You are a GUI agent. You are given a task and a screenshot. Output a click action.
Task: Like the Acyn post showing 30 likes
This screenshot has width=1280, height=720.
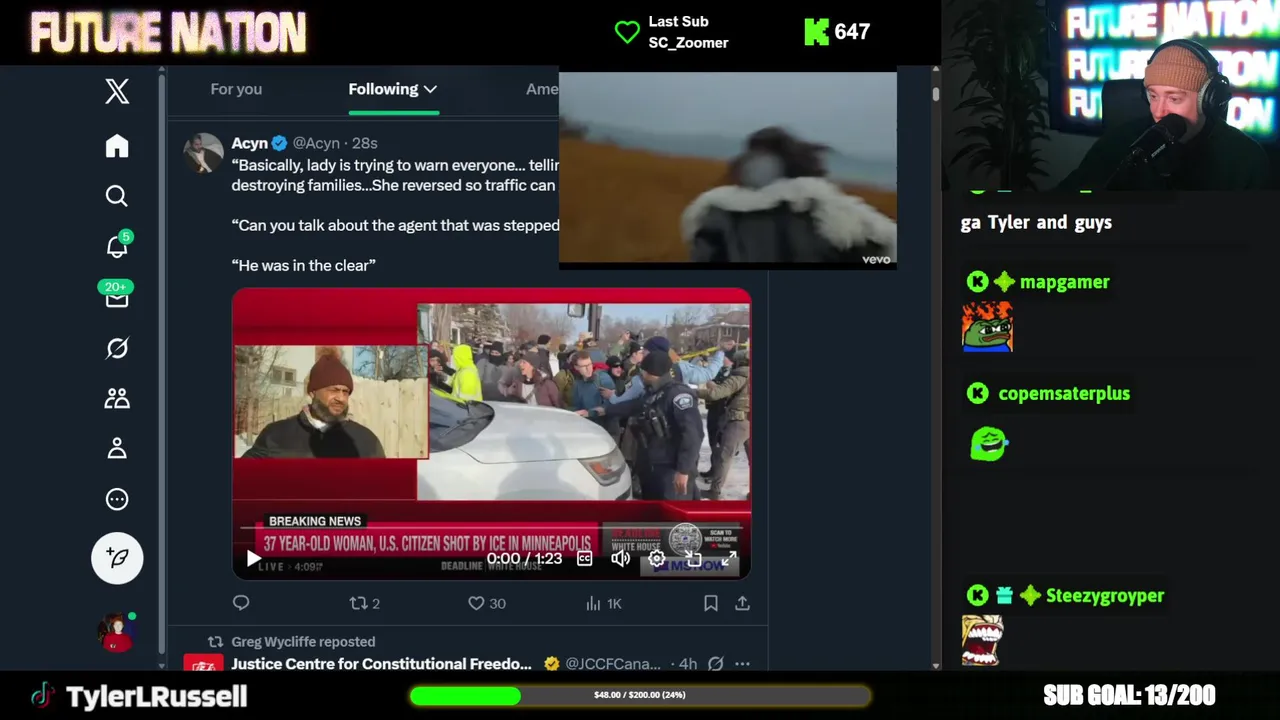pyautogui.click(x=487, y=603)
